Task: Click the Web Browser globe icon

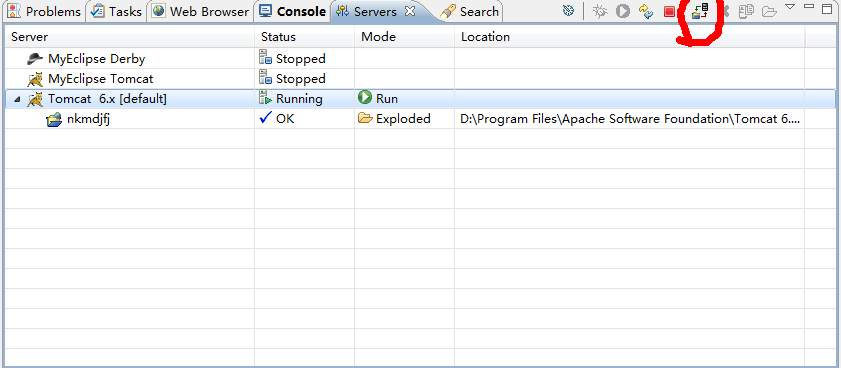Action: 159,11
